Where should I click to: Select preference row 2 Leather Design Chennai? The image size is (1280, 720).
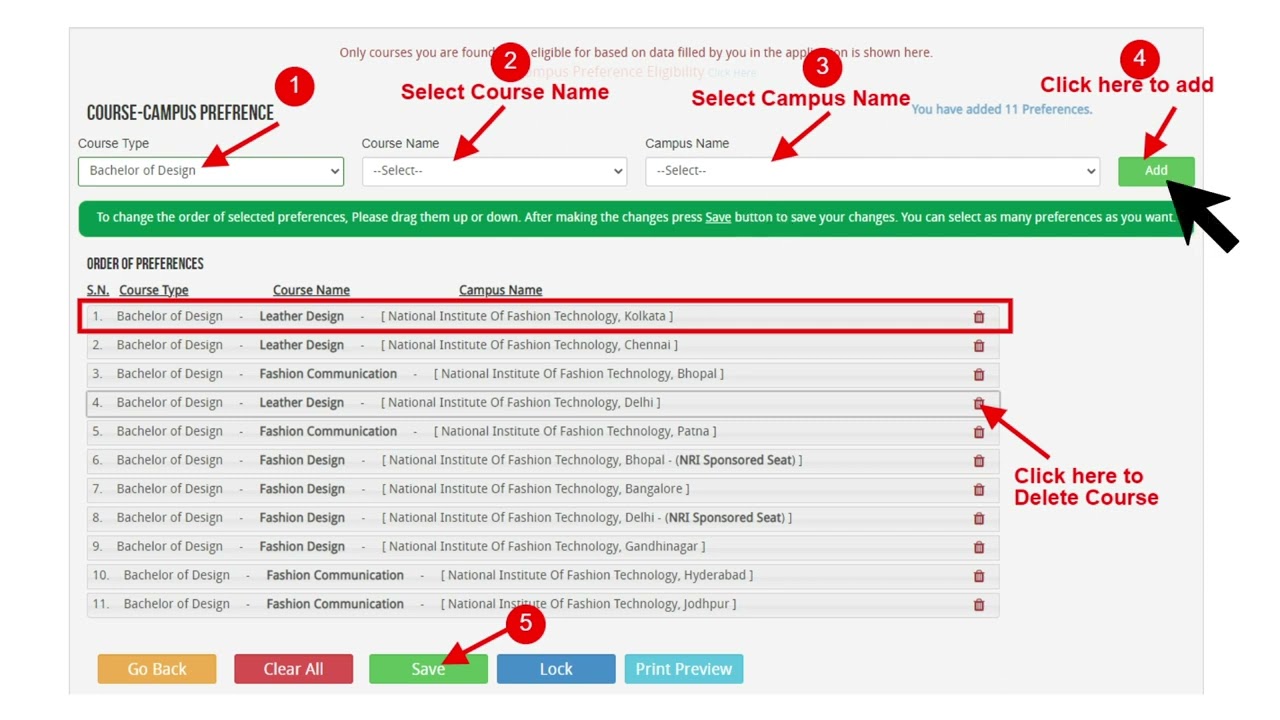543,345
